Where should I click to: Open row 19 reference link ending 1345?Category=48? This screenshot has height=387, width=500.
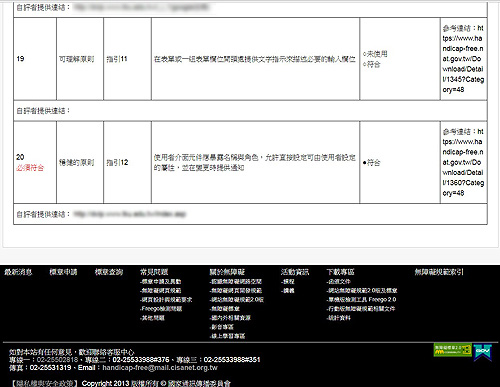(x=463, y=59)
